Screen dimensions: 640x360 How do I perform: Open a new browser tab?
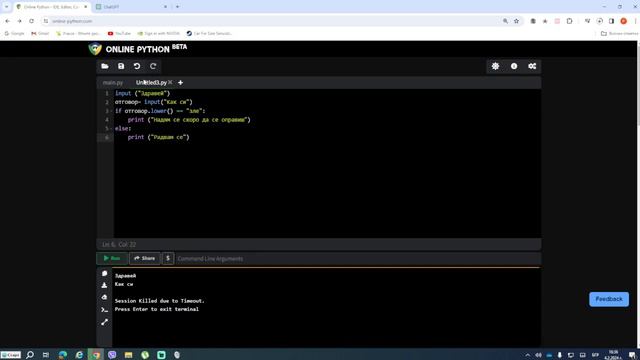click(177, 7)
